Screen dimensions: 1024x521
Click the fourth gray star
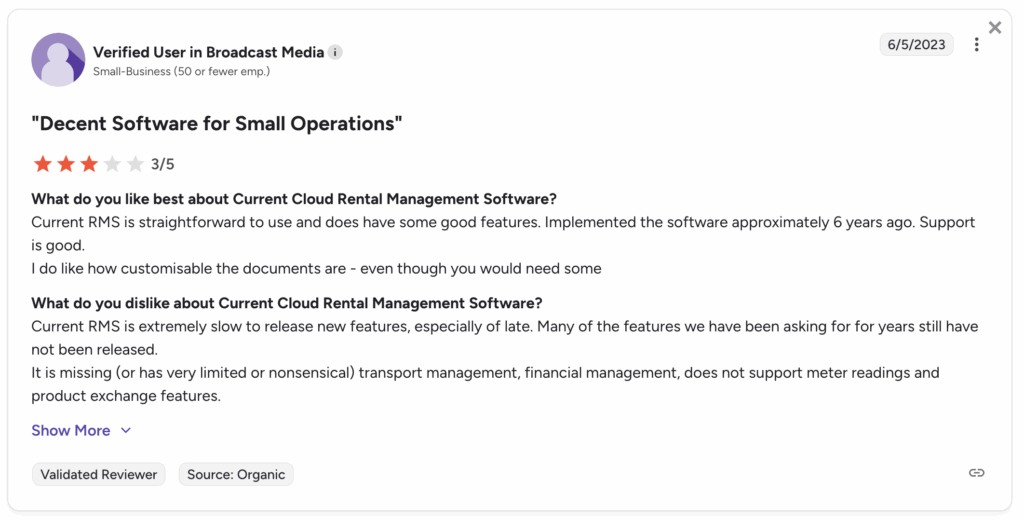point(112,164)
